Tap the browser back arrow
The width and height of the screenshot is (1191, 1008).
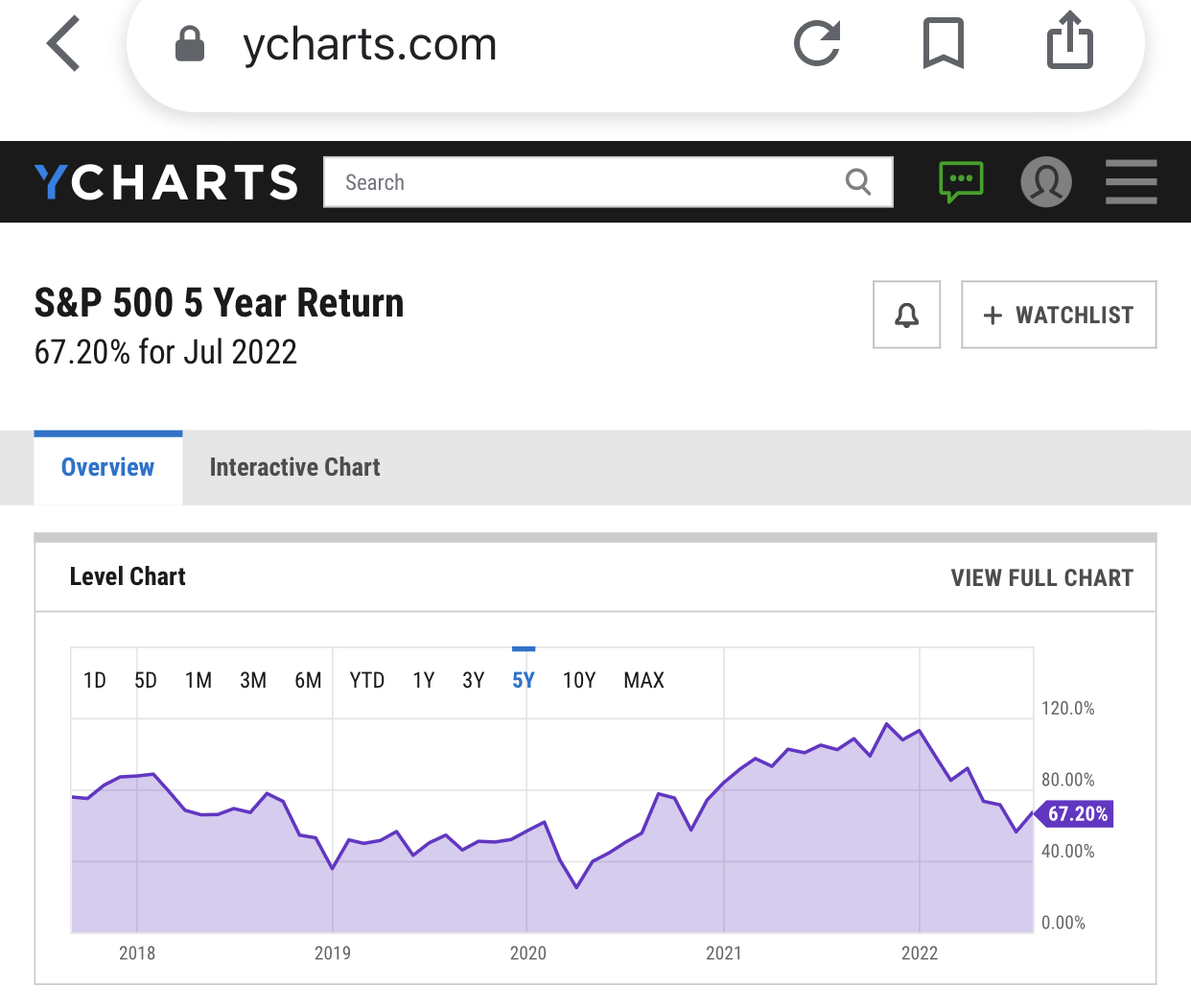(x=63, y=44)
